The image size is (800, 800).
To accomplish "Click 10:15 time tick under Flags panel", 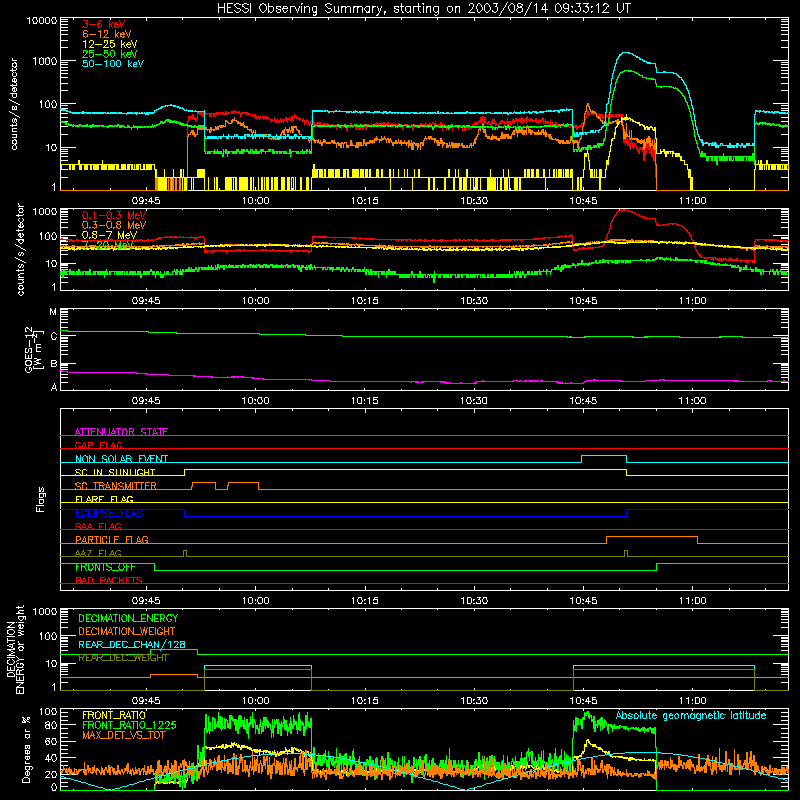I will click(x=364, y=601).
